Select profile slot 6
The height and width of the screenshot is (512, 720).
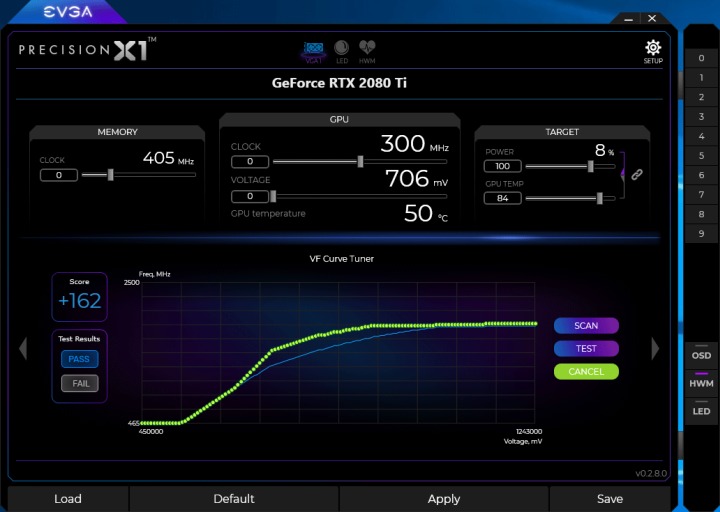click(x=701, y=175)
